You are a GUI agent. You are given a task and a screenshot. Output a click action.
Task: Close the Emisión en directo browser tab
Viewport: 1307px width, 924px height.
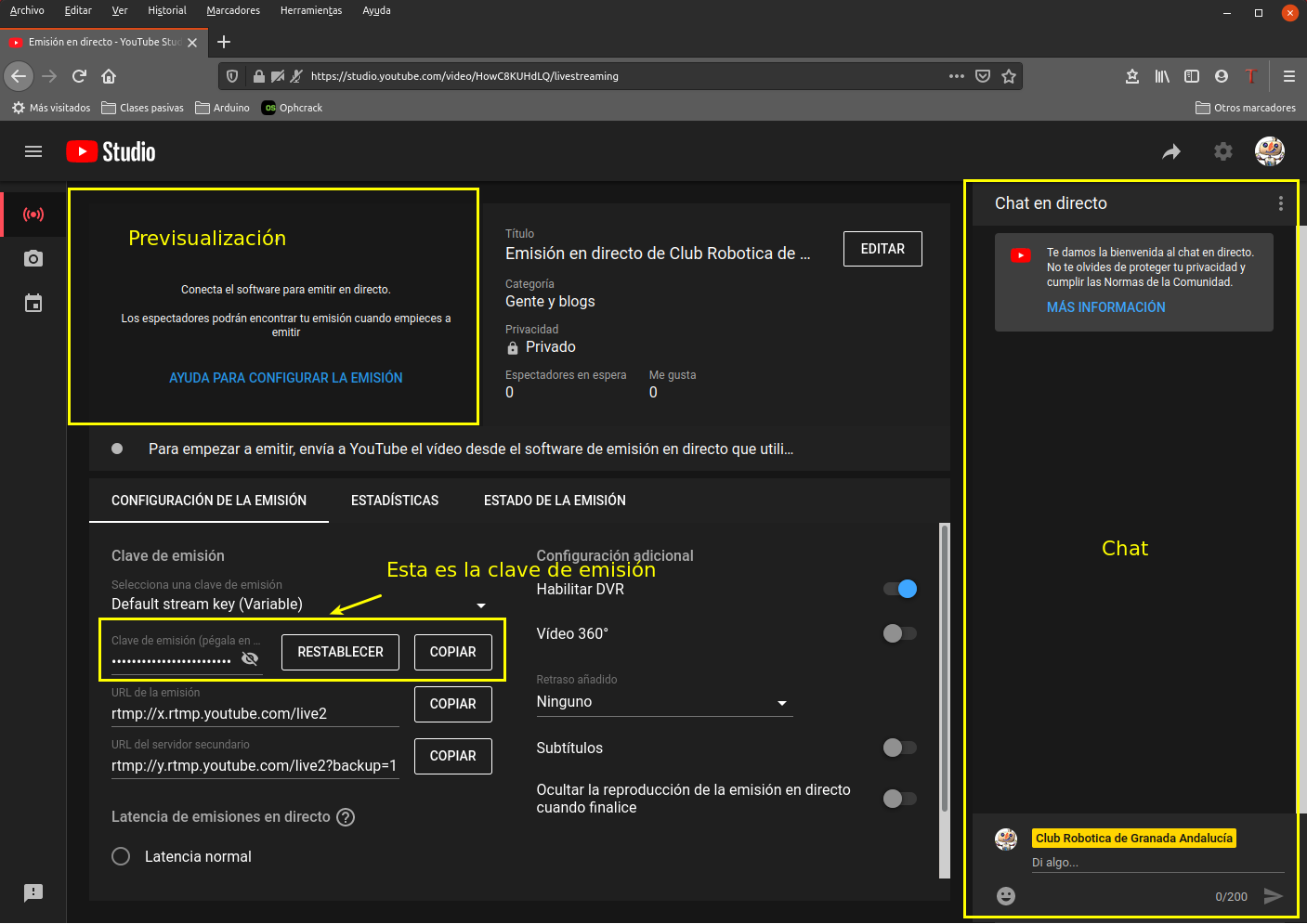192,43
